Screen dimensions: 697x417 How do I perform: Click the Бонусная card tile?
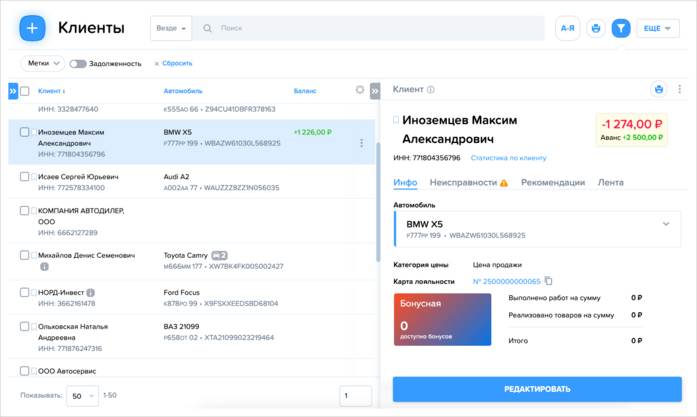pos(442,319)
